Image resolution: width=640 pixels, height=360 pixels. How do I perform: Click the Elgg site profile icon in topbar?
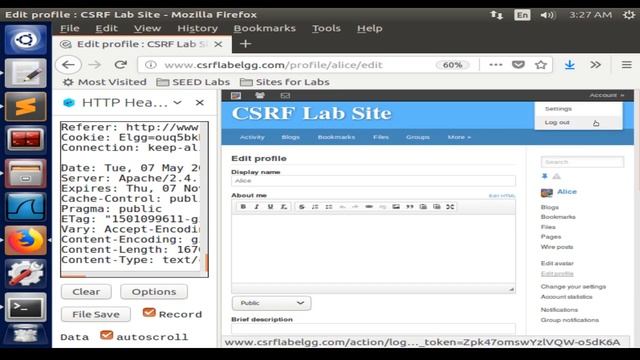pos(236,96)
